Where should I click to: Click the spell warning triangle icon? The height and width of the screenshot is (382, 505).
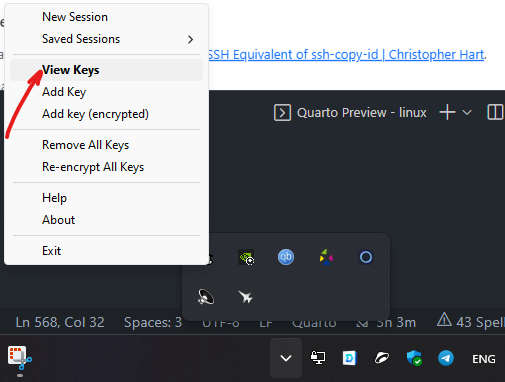444,320
